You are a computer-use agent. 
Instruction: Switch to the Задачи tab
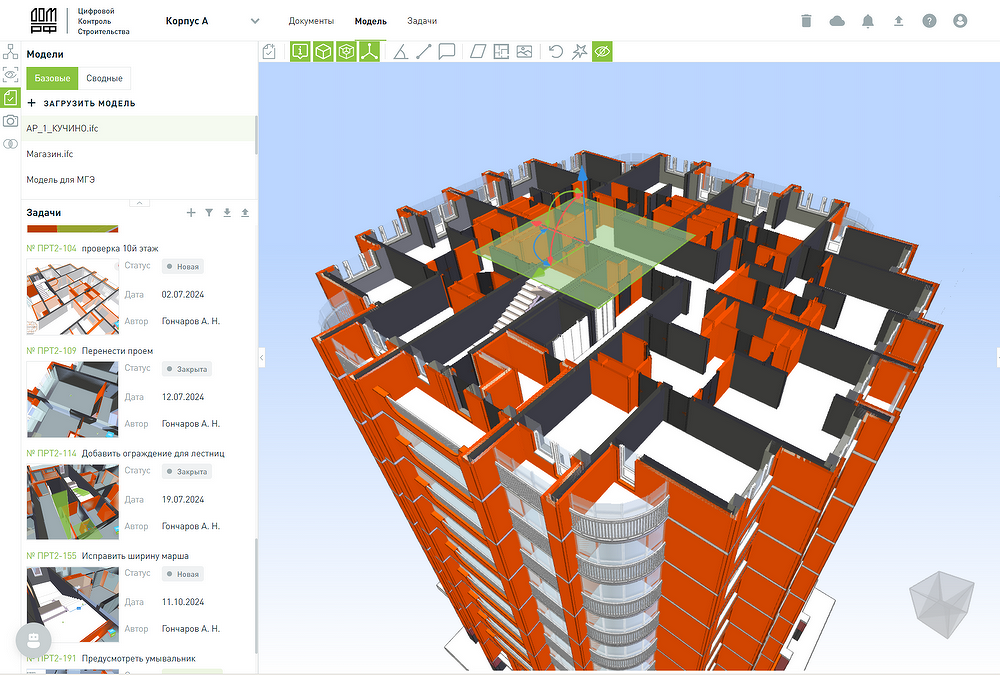coord(422,21)
